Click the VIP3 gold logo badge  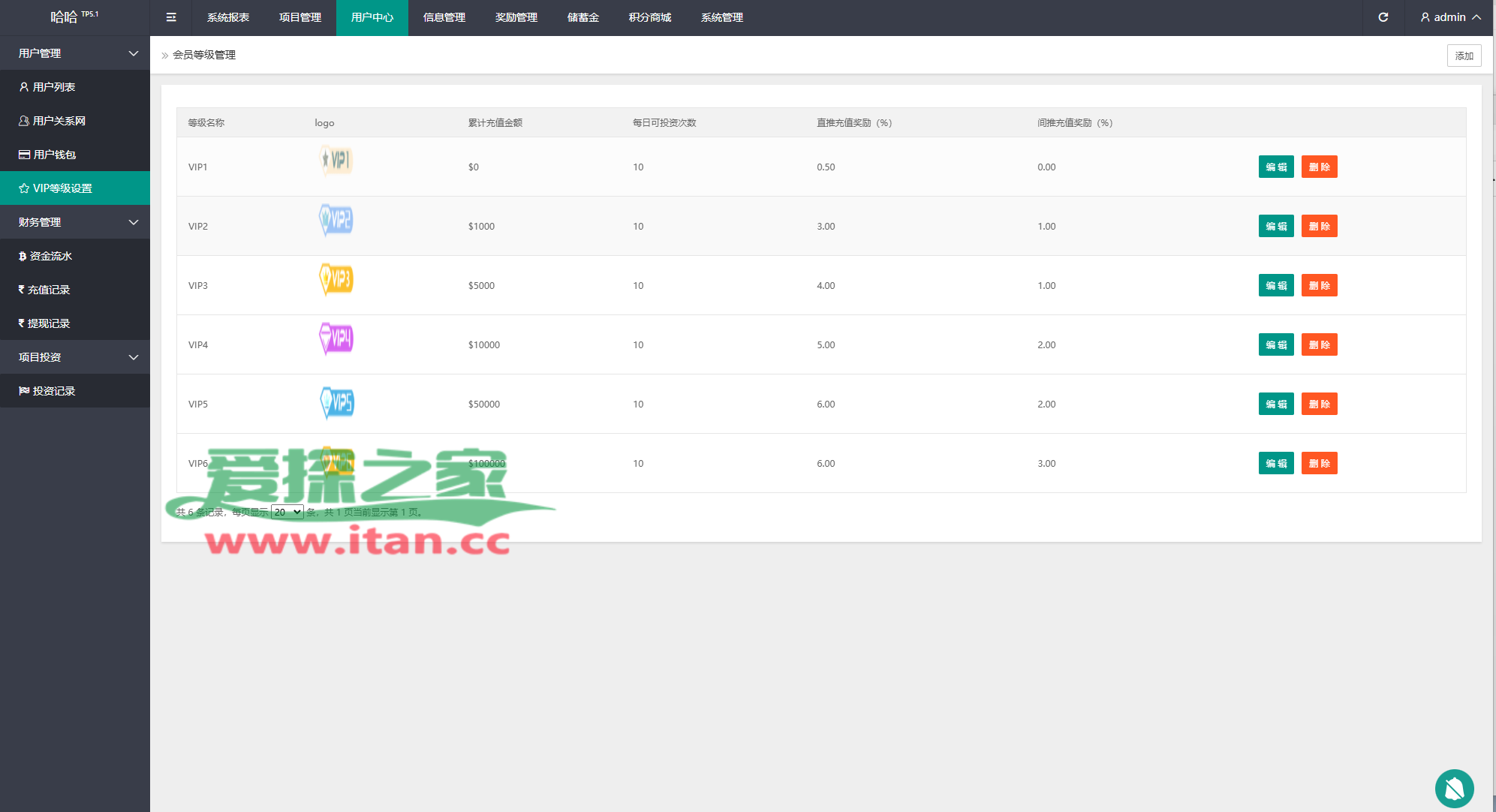tap(336, 279)
